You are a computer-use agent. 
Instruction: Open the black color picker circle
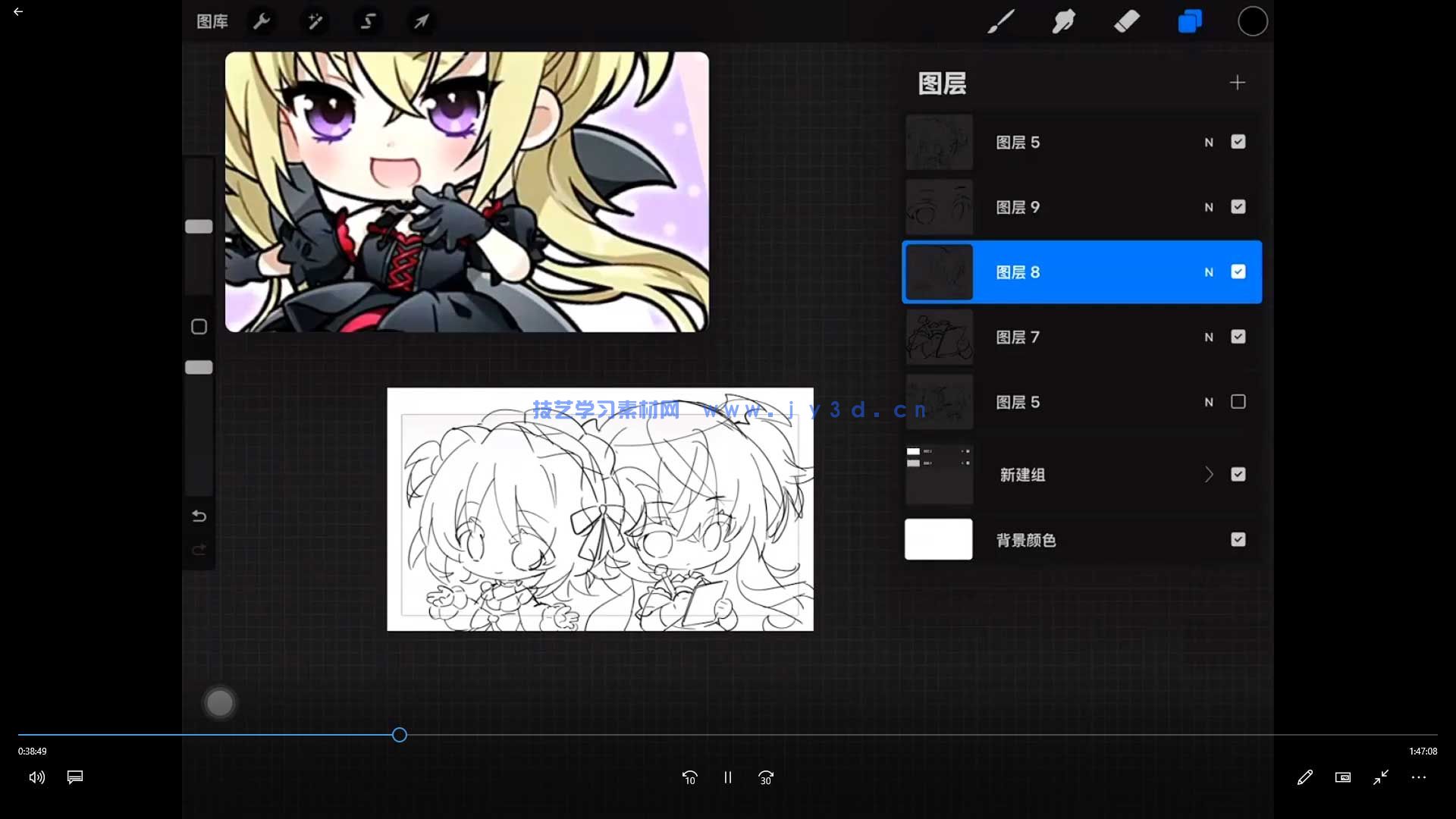[1252, 21]
